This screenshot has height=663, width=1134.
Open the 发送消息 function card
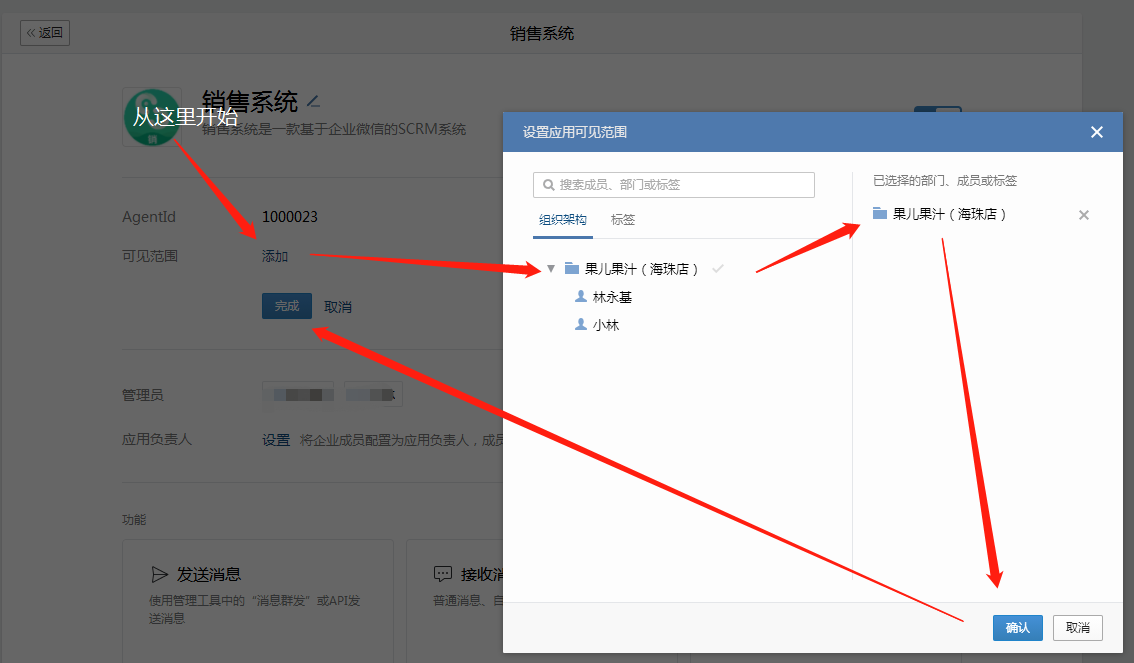click(257, 600)
